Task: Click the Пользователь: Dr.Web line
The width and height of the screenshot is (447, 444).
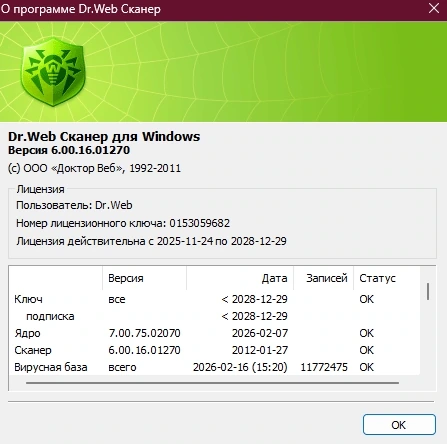Action: 74,205
